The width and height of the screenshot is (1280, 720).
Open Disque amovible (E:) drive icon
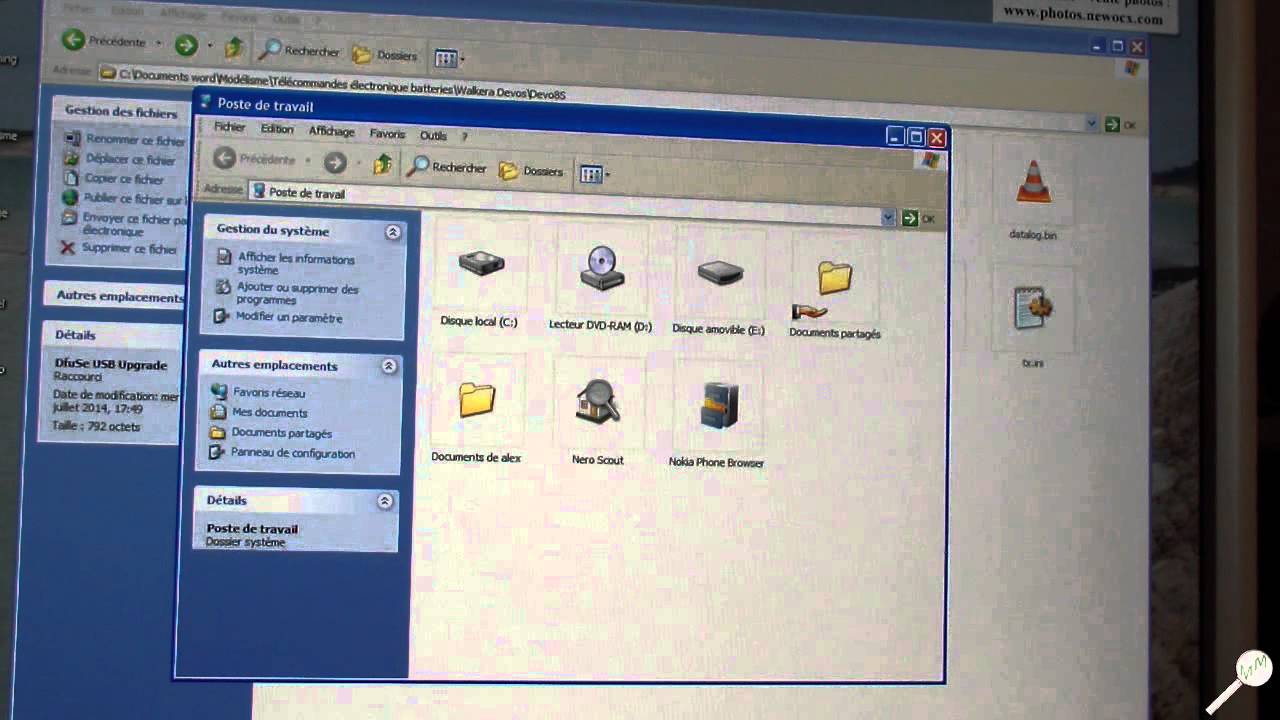click(720, 272)
